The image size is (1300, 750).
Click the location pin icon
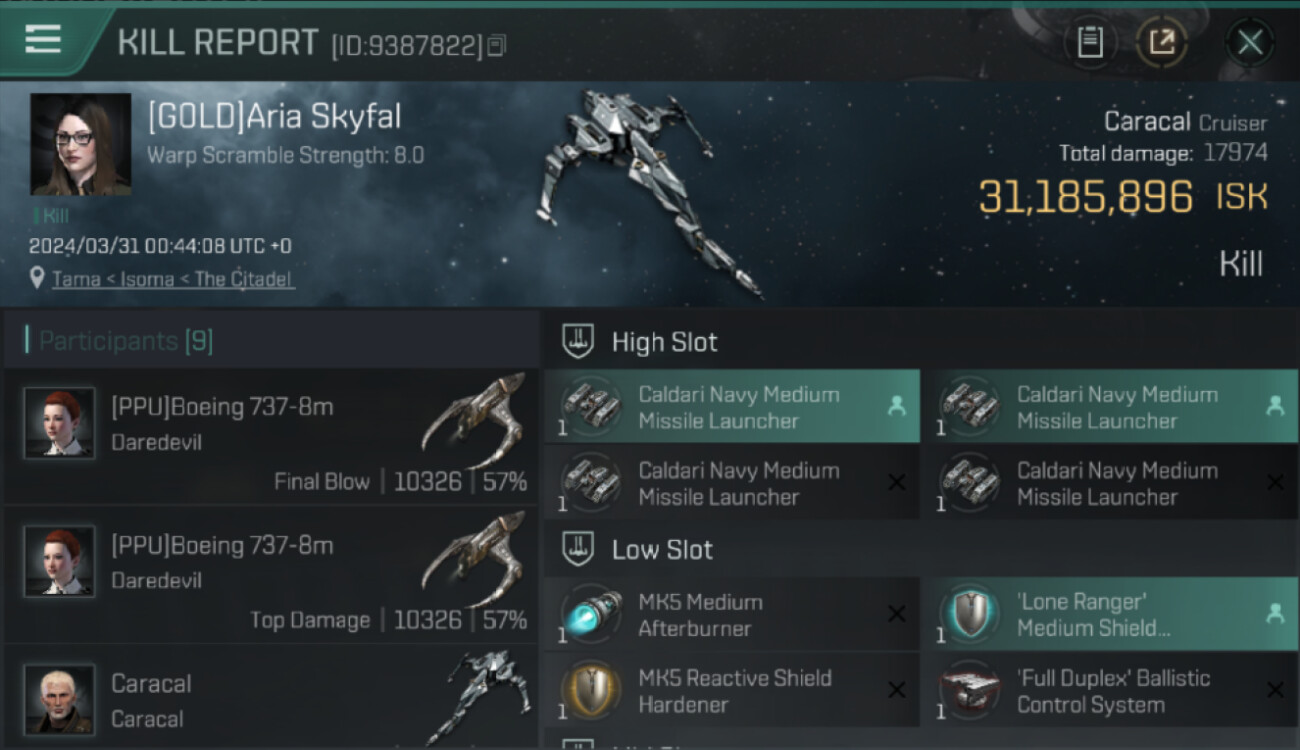pyautogui.click(x=38, y=279)
